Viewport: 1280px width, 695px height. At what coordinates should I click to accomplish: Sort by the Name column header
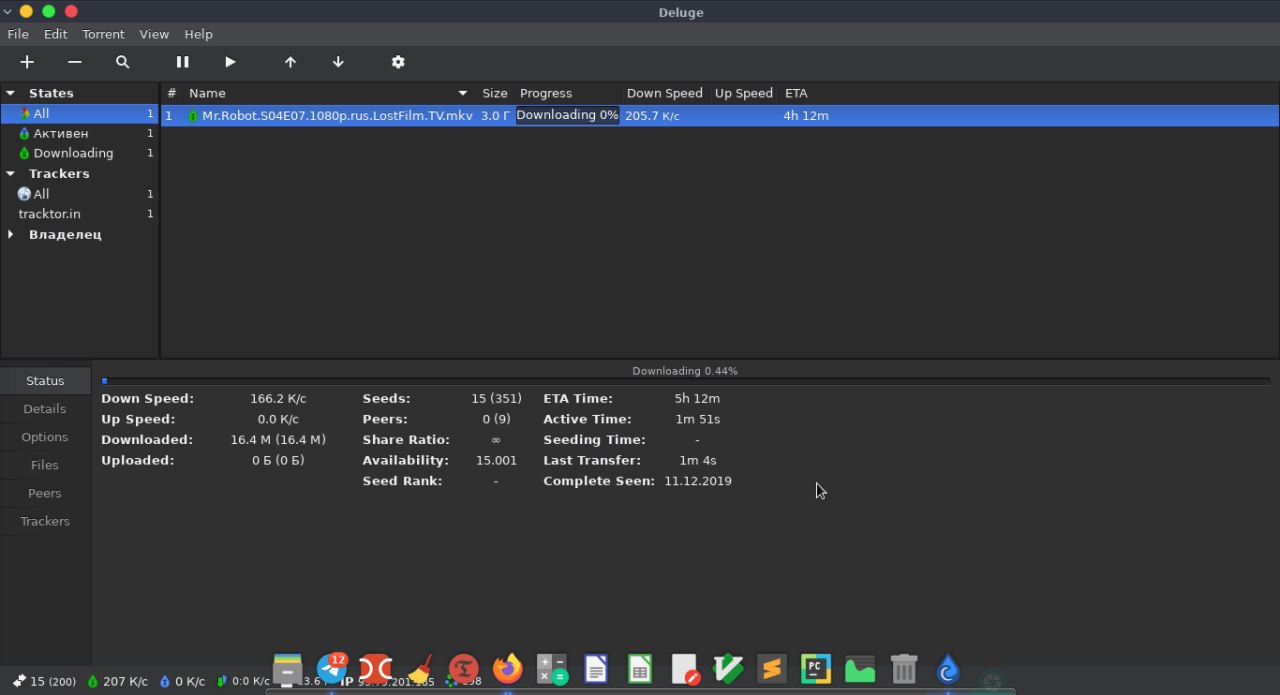(x=207, y=93)
